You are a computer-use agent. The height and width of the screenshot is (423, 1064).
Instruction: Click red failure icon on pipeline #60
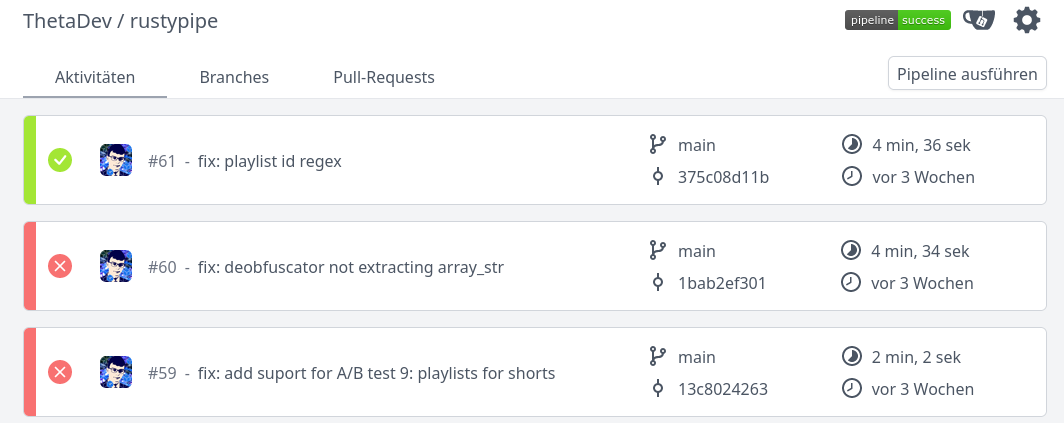pos(60,266)
